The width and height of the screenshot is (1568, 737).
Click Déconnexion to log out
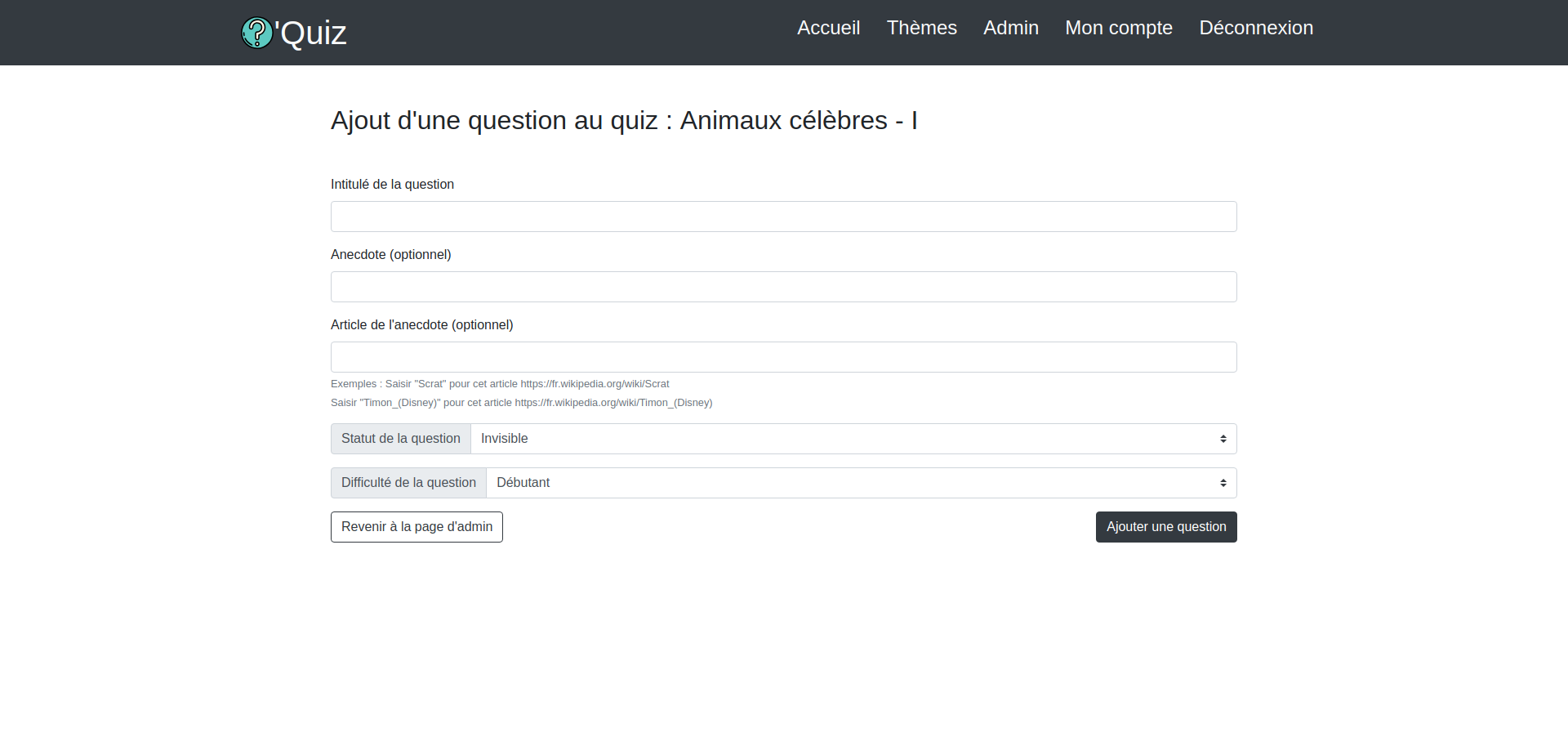coord(1255,28)
